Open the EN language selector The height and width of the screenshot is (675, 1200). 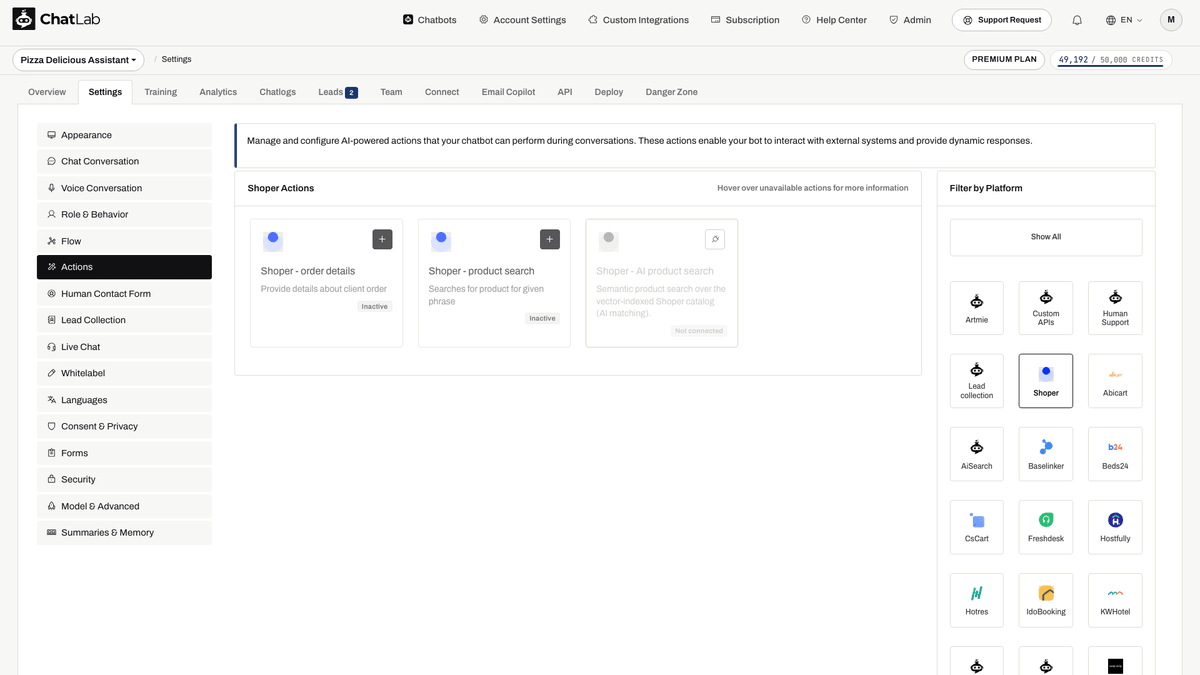click(1124, 20)
